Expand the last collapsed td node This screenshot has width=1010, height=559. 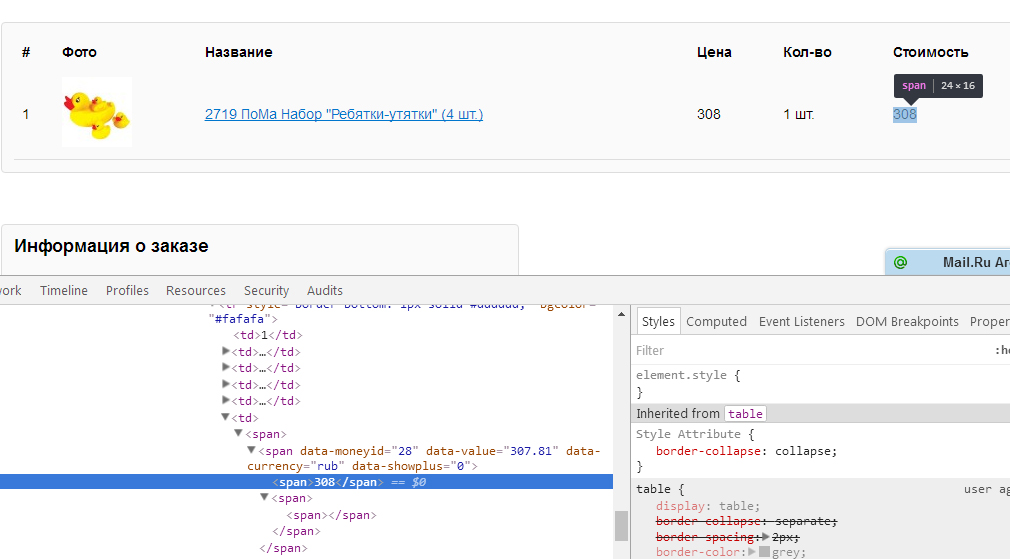(226, 401)
